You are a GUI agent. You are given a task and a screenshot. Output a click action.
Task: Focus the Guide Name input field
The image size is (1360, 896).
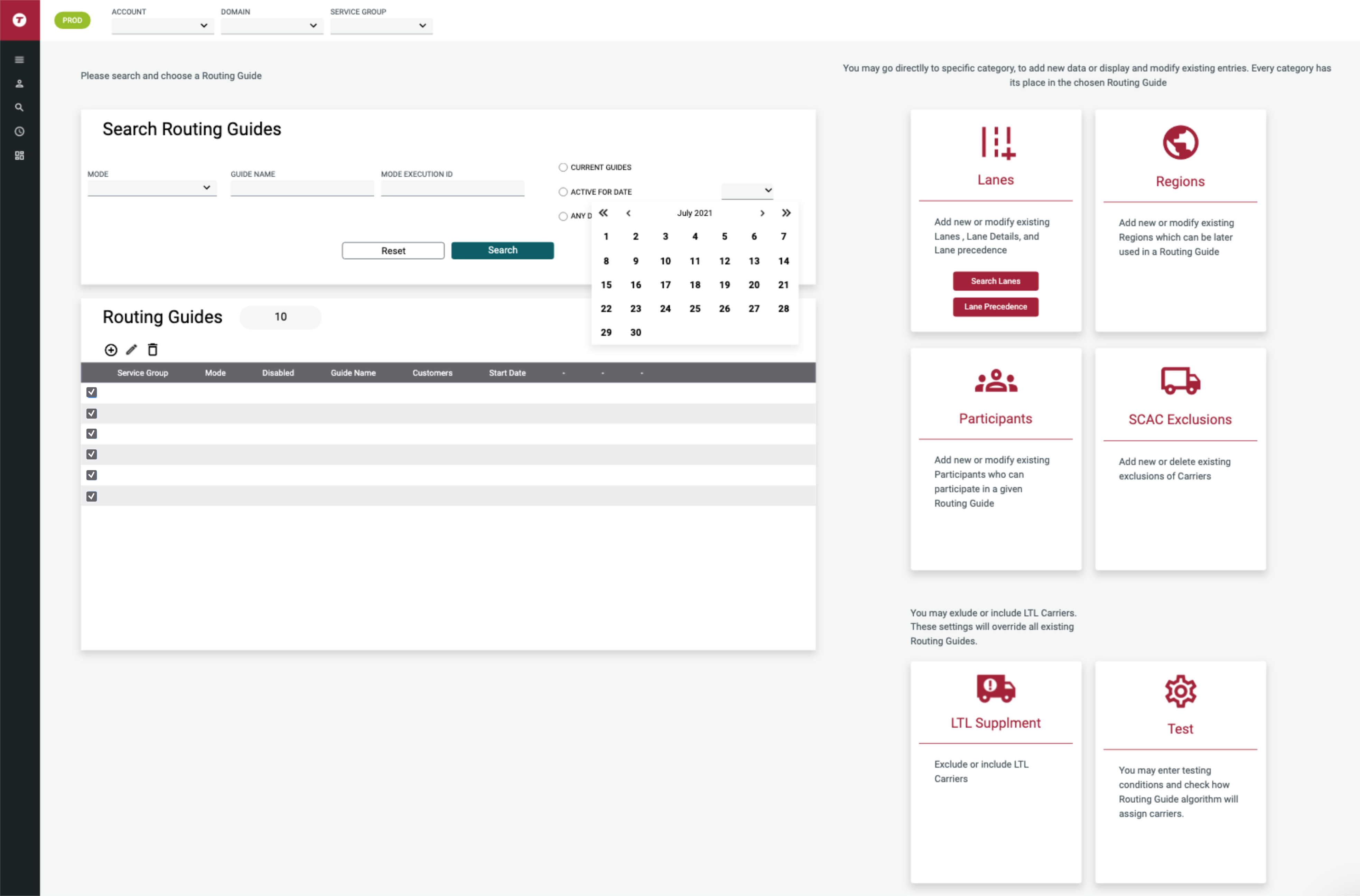(302, 188)
